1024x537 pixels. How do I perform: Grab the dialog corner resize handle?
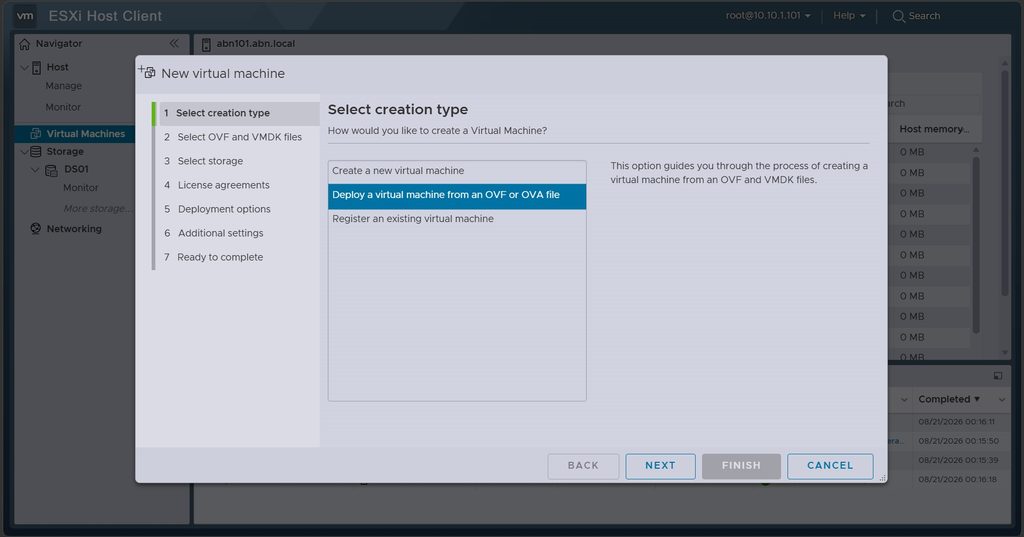883,479
